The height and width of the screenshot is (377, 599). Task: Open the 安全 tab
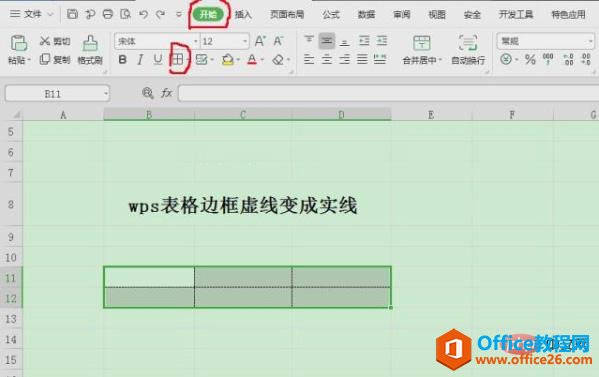pos(472,15)
